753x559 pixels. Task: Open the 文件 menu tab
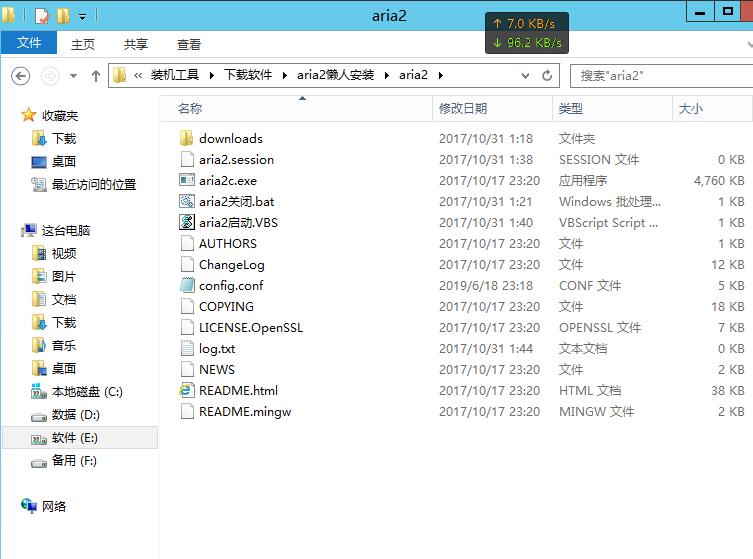point(29,44)
